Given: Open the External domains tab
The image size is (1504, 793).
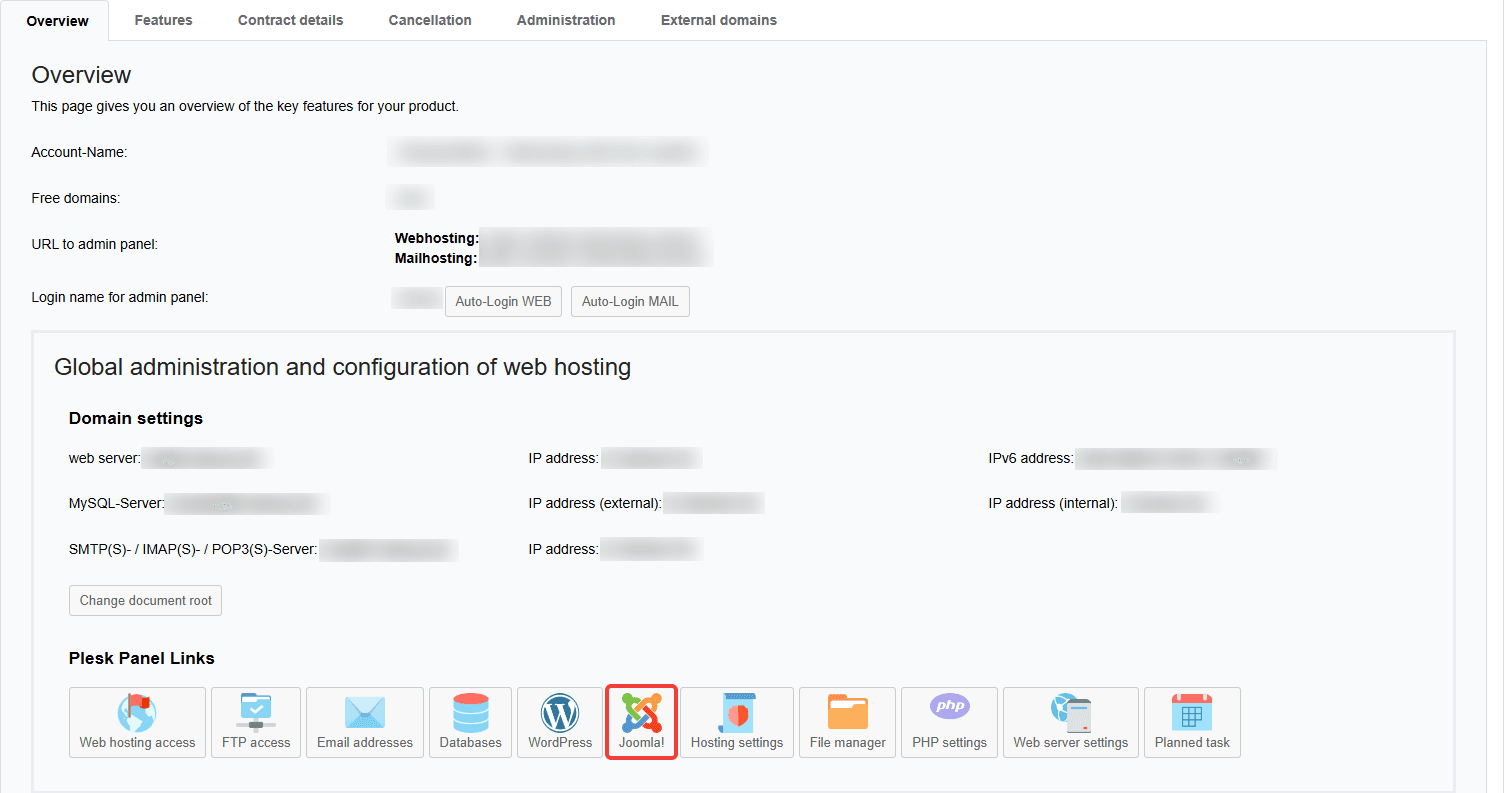Looking at the screenshot, I should pos(719,20).
